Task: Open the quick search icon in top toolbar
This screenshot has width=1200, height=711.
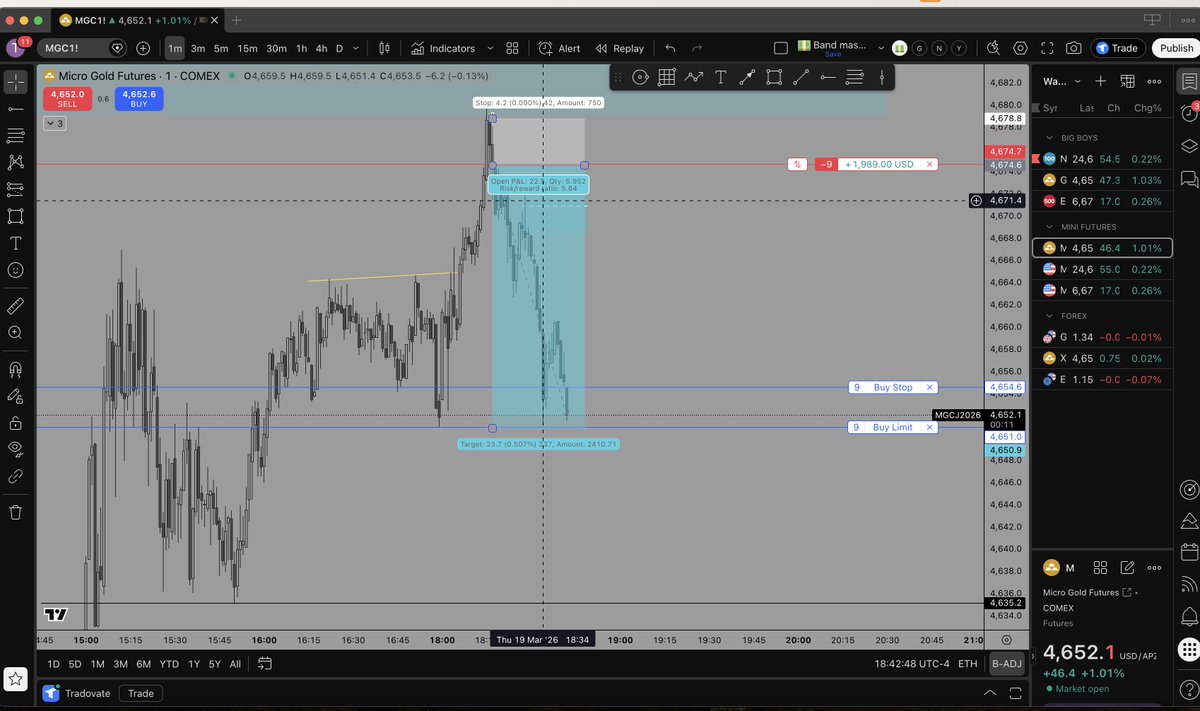Action: click(x=993, y=48)
